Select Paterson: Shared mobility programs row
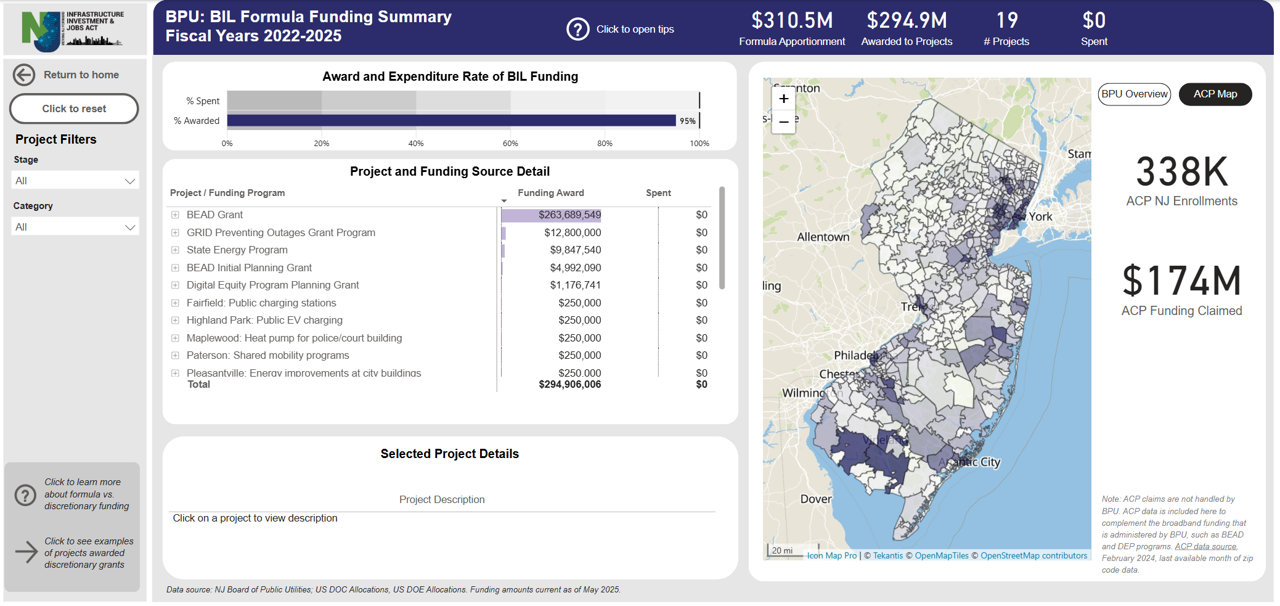The width and height of the screenshot is (1280, 606). click(267, 355)
